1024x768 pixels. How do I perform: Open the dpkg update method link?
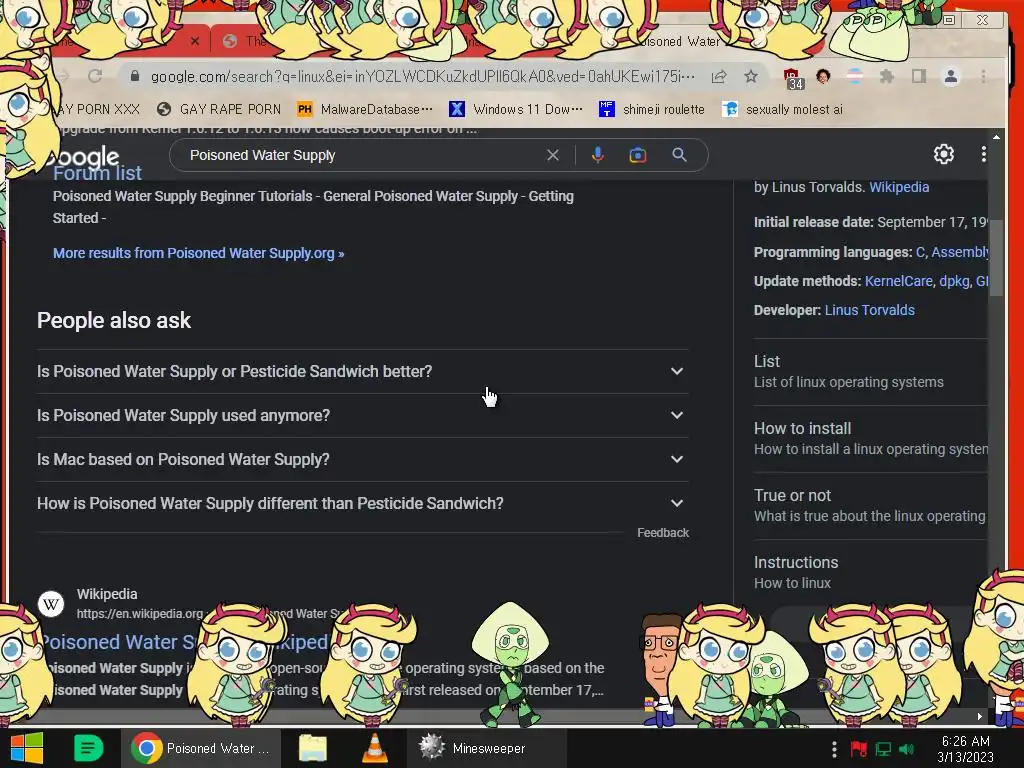coord(954,281)
